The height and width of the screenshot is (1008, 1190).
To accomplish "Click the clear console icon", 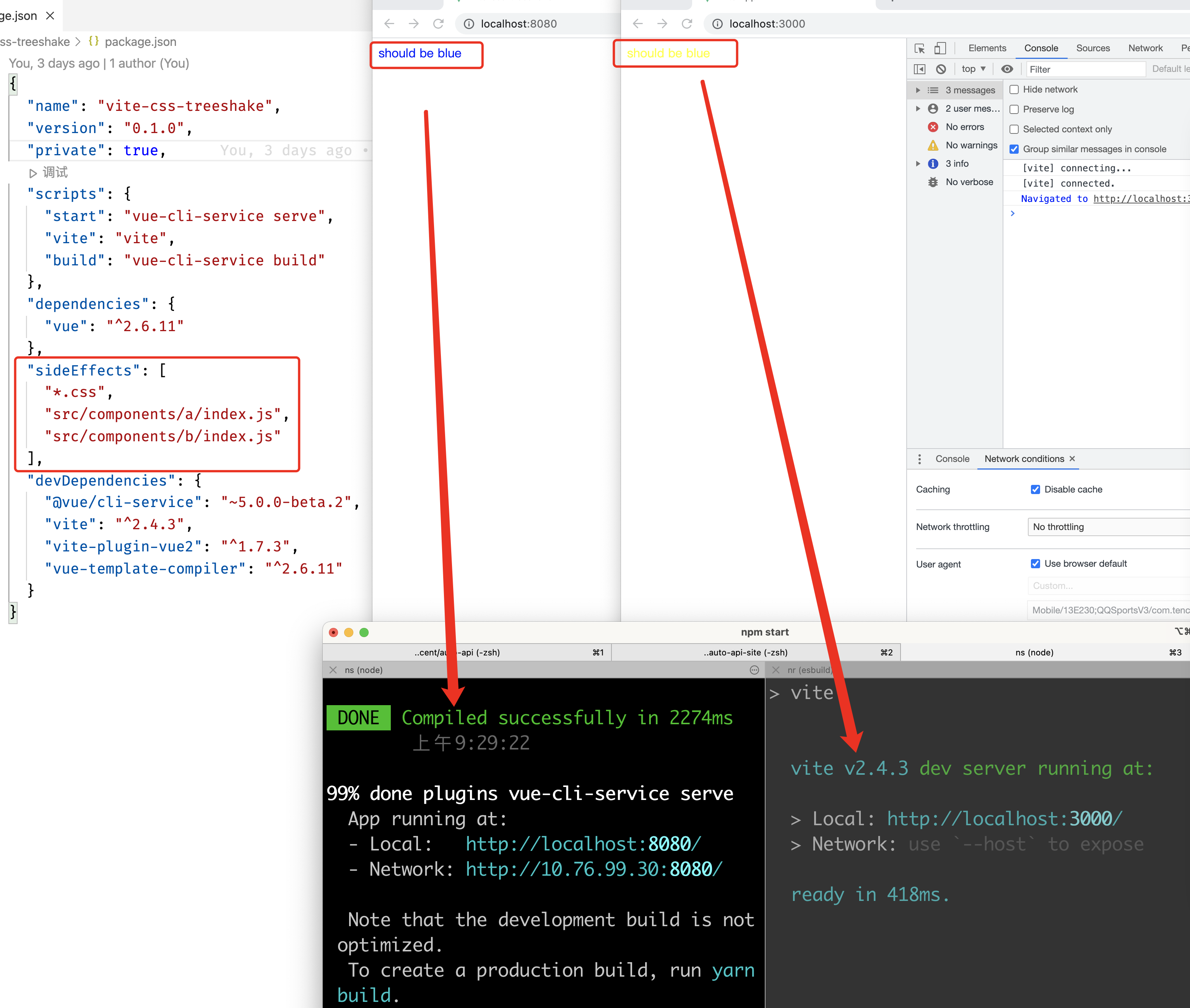I will 941,69.
